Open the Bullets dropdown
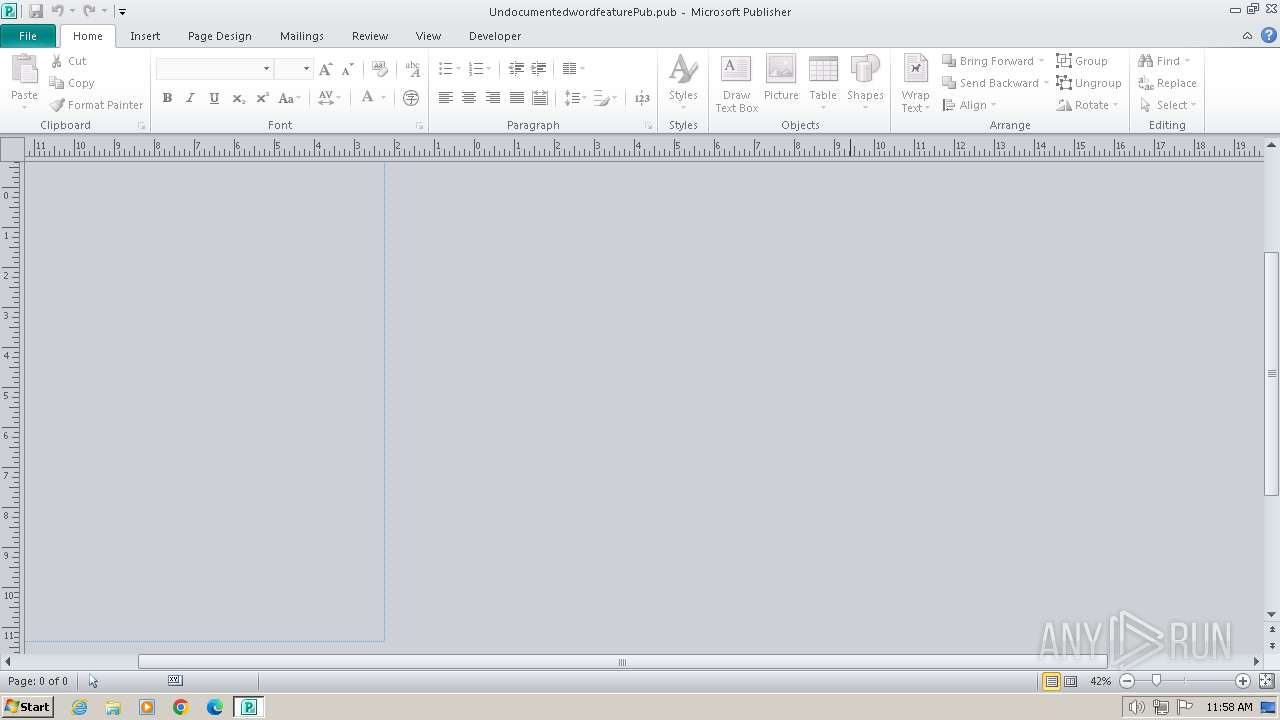Screen dimensions: 1280x720 pos(449,69)
